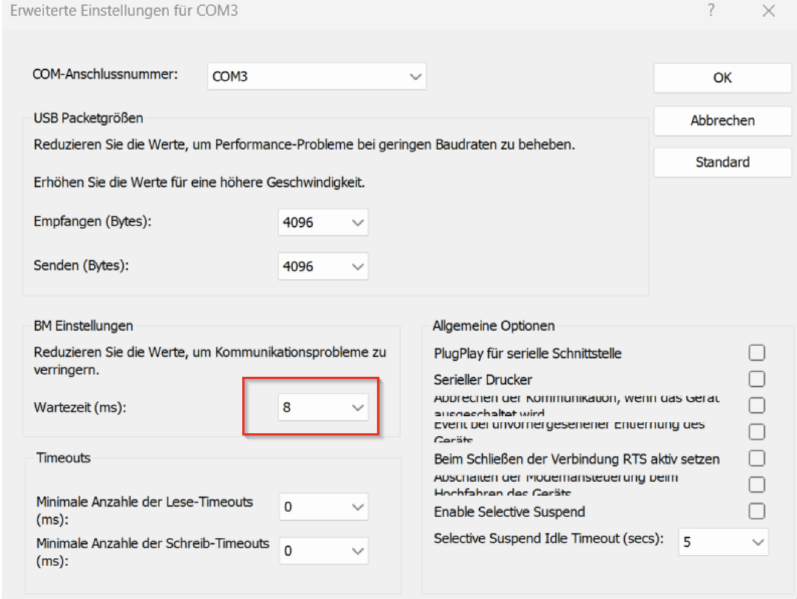Open the COM-Anschlussnummer dropdown
This screenshot has height=599, width=797.
point(316,77)
